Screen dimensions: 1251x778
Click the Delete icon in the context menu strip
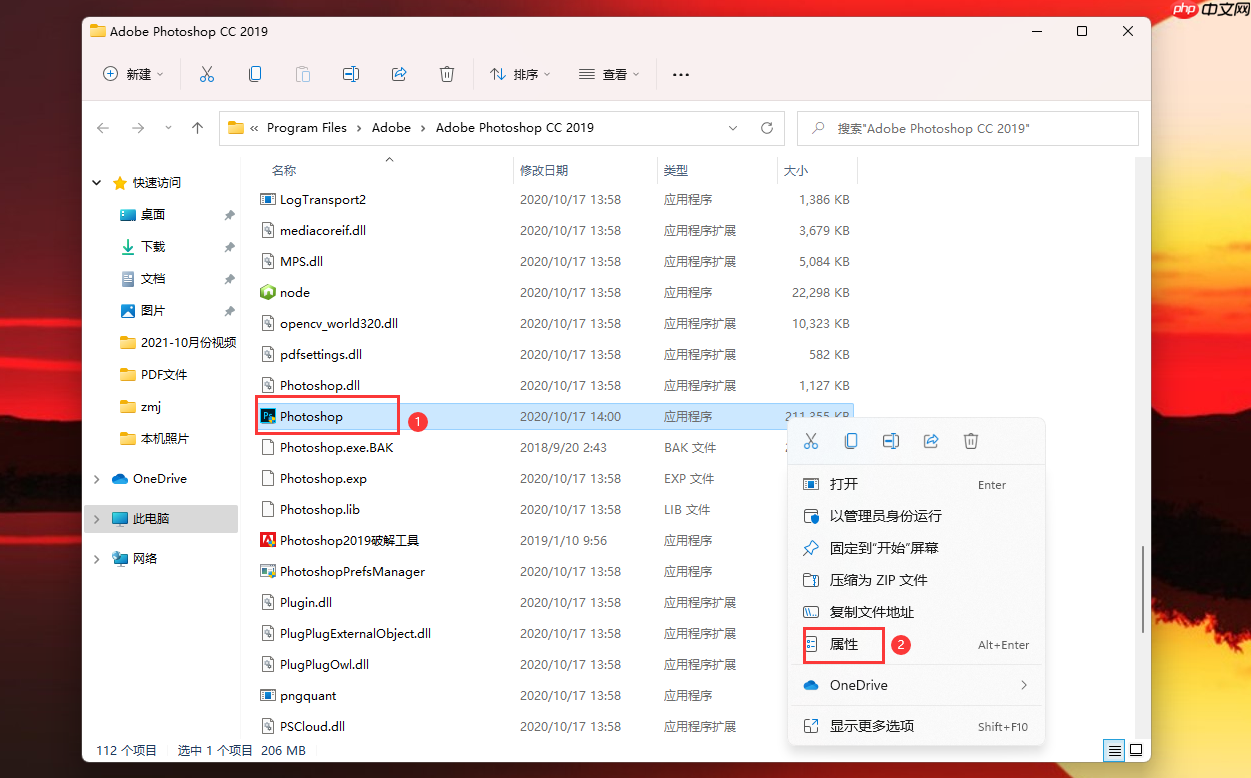(x=971, y=440)
